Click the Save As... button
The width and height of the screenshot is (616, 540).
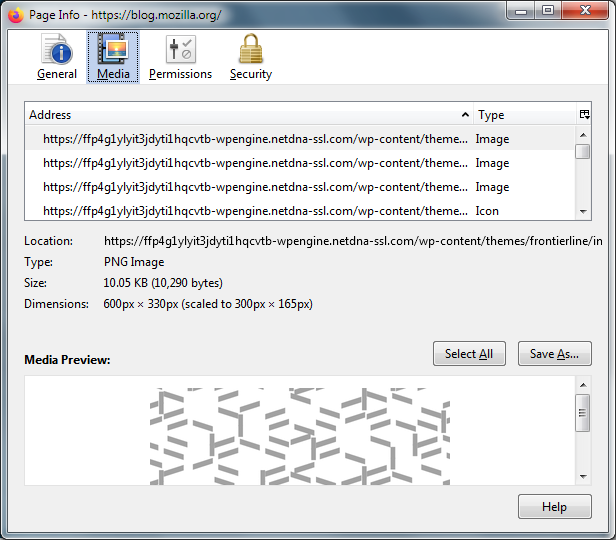coord(554,354)
